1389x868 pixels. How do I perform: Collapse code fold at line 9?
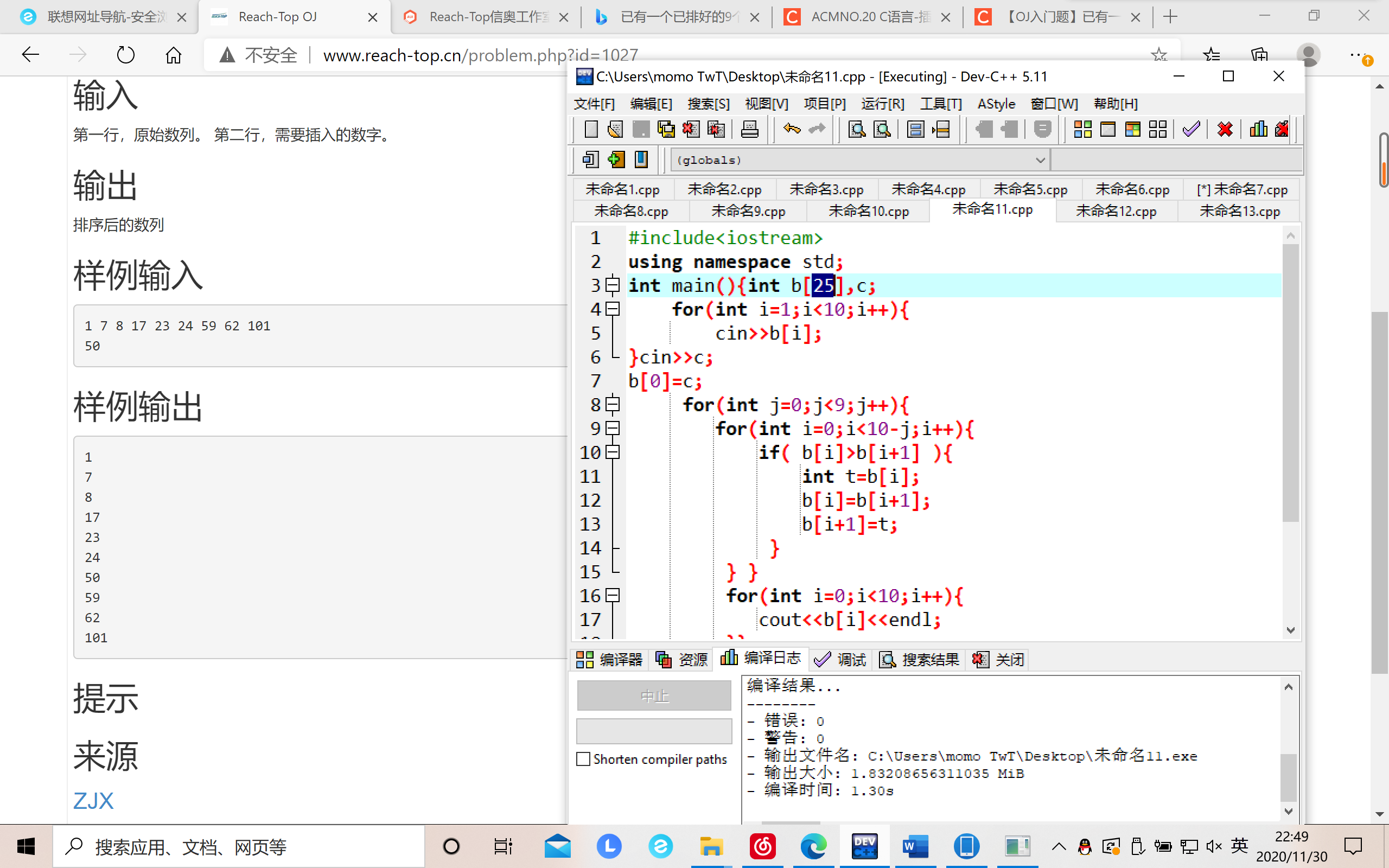613,428
